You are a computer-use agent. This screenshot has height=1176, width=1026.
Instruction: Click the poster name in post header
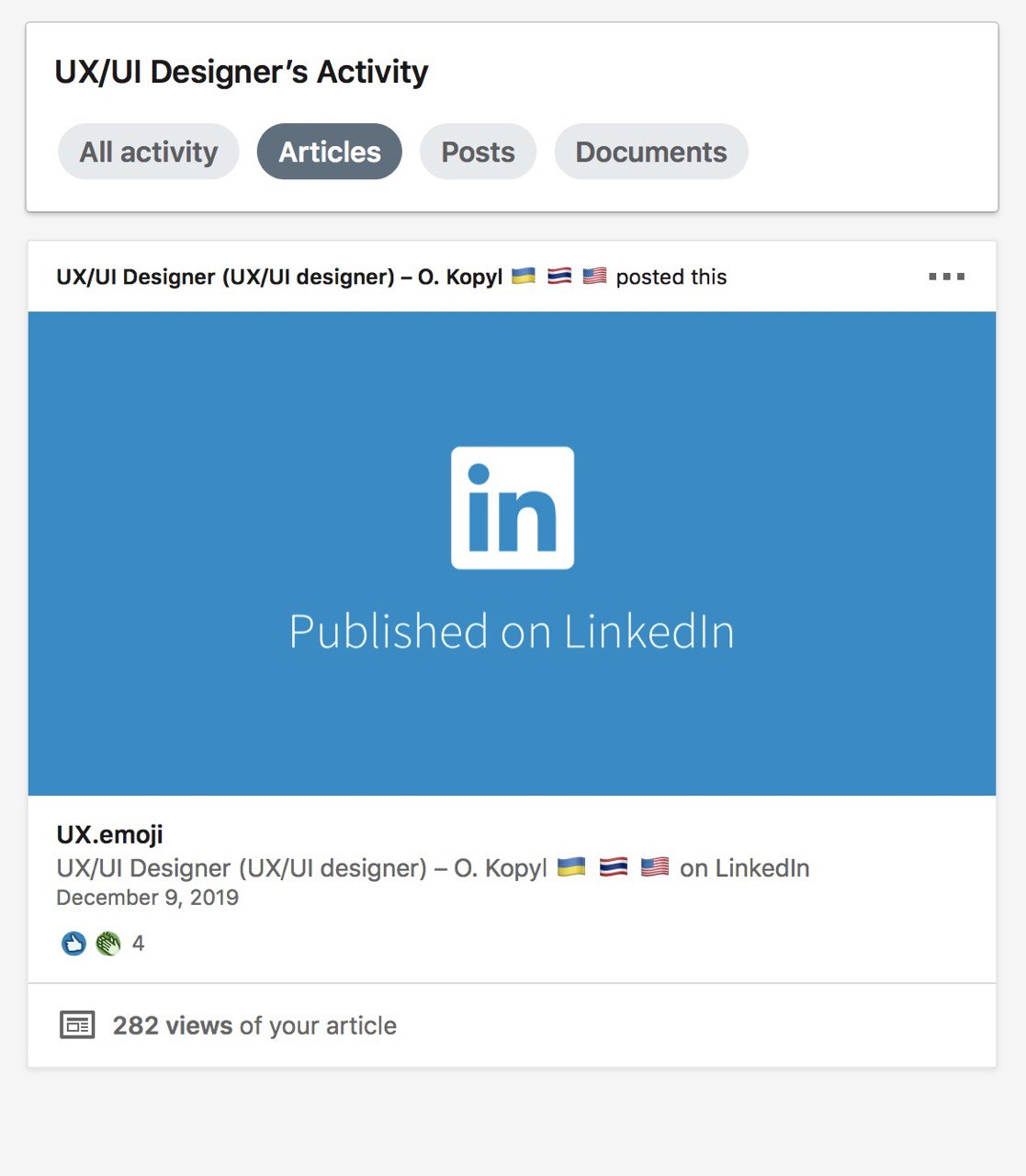pyautogui.click(x=279, y=277)
